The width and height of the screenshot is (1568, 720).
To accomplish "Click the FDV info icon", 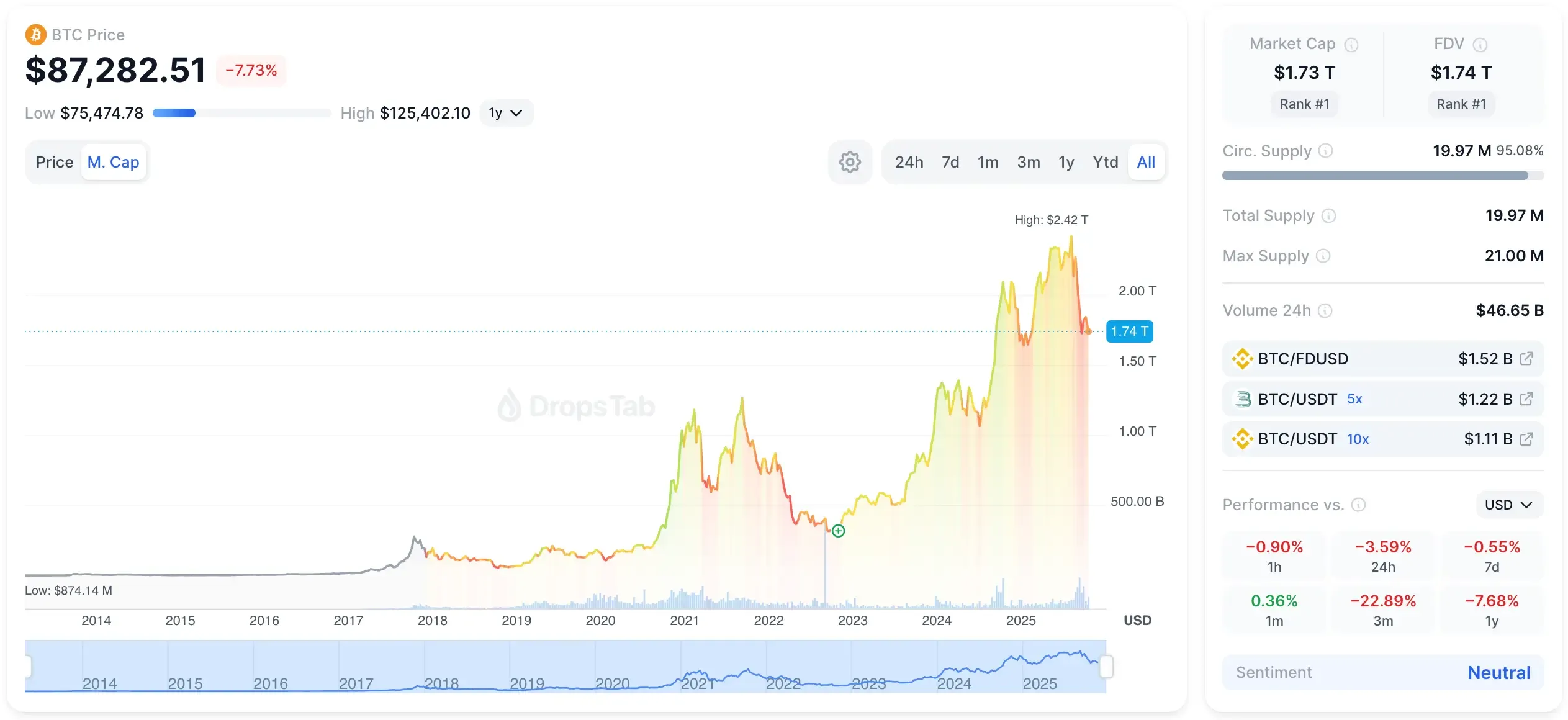I will point(1480,45).
